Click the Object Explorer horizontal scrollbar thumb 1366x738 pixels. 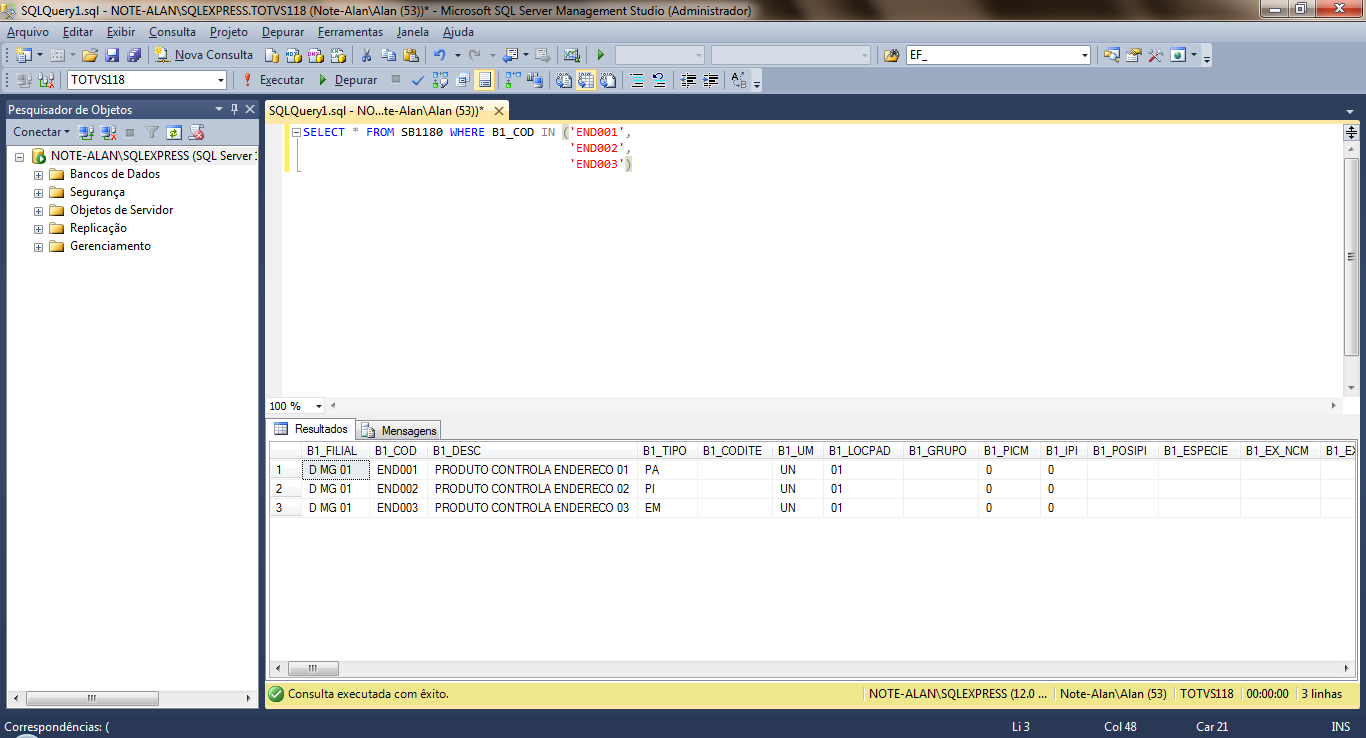pos(91,698)
